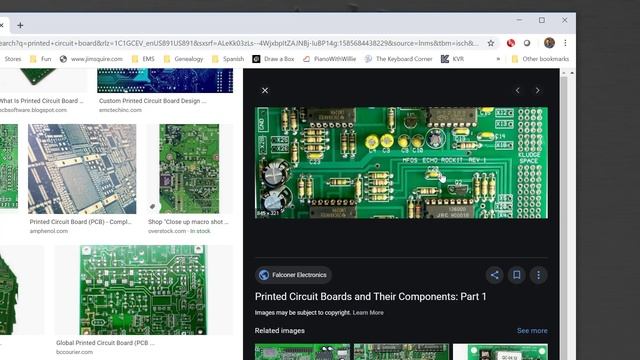Expand hidden bookmarks with the chevron
The image size is (640, 360).
pos(498,59)
